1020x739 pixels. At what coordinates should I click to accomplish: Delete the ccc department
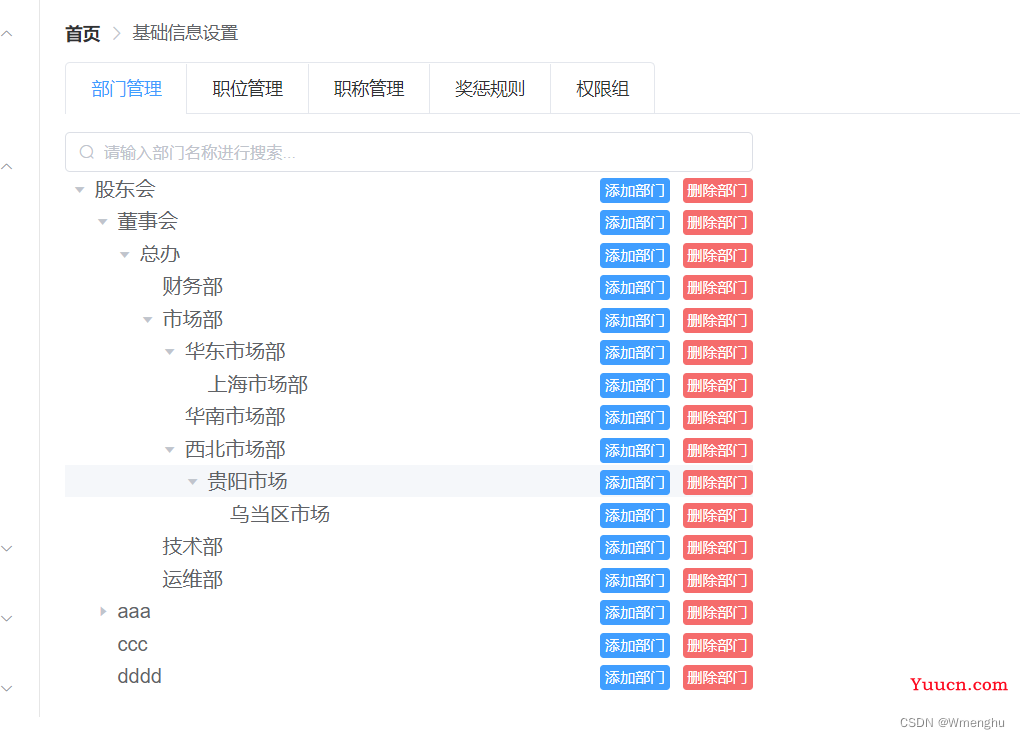click(718, 646)
